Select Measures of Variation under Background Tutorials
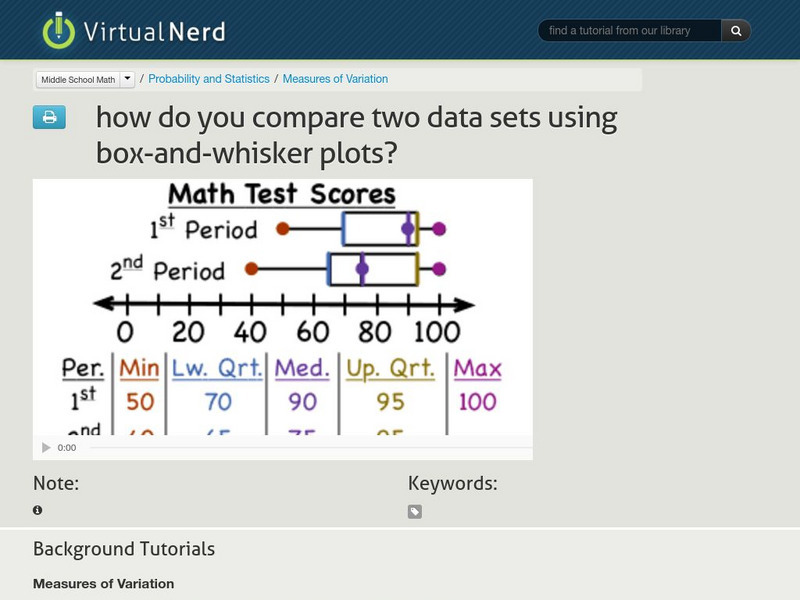Image resolution: width=800 pixels, height=600 pixels. pos(103,584)
